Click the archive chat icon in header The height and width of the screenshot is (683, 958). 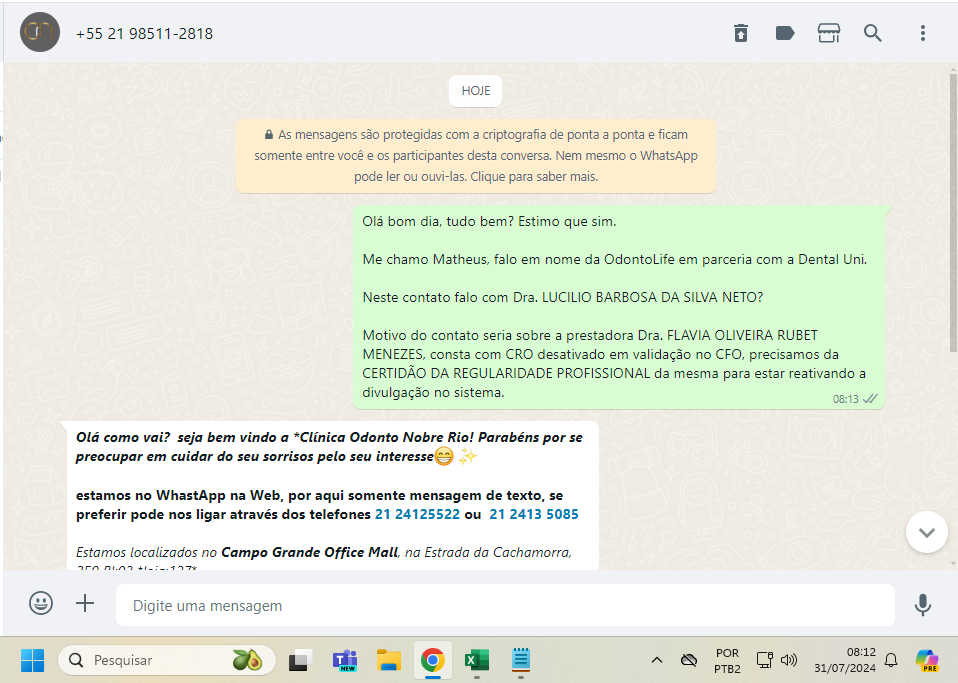(740, 33)
